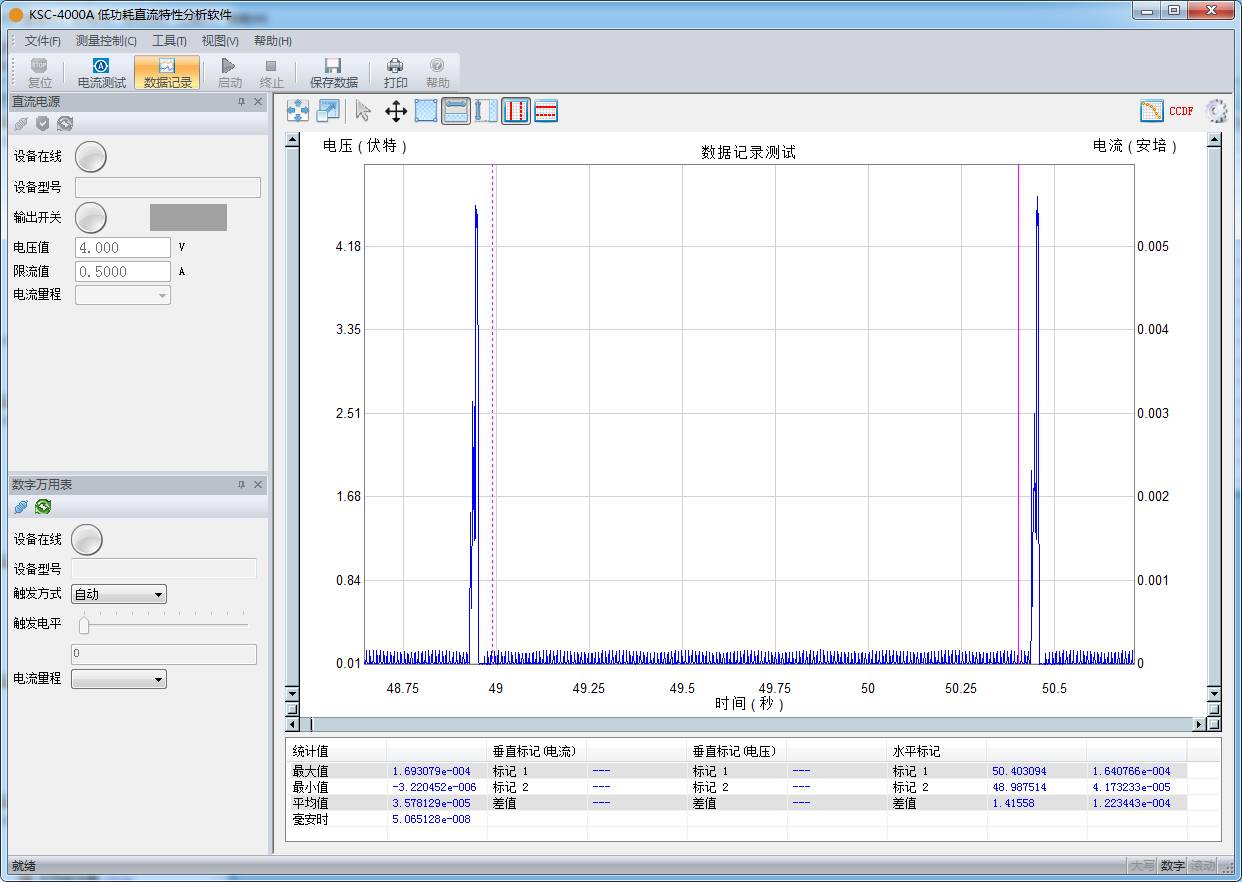Pin the 数字万用表 panel
The height and width of the screenshot is (882, 1242).
[x=241, y=485]
